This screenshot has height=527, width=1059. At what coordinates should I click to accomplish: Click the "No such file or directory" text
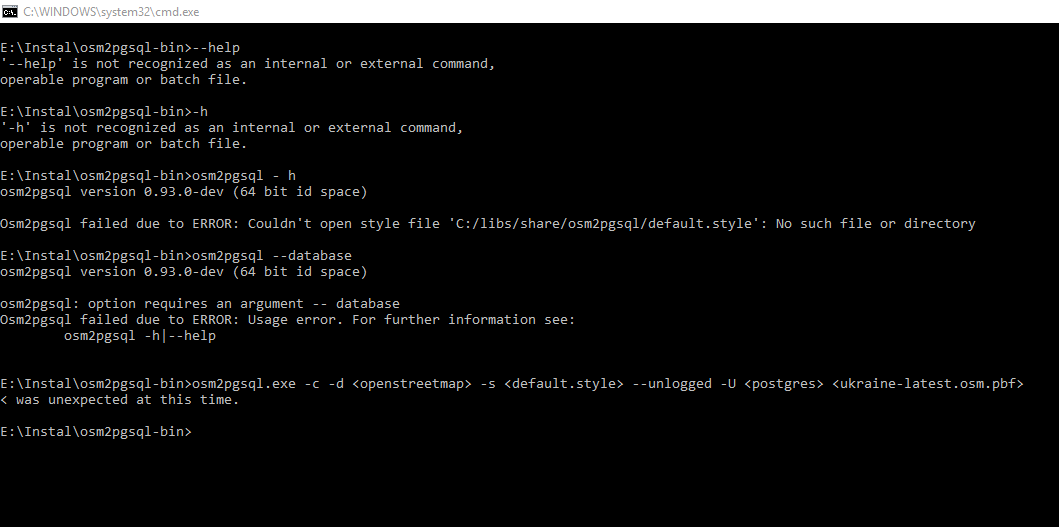point(875,224)
